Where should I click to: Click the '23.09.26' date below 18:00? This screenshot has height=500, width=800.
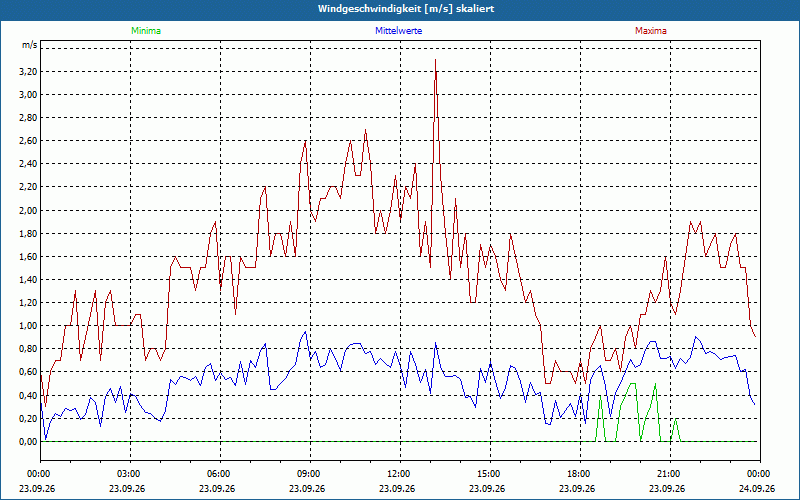click(577, 488)
